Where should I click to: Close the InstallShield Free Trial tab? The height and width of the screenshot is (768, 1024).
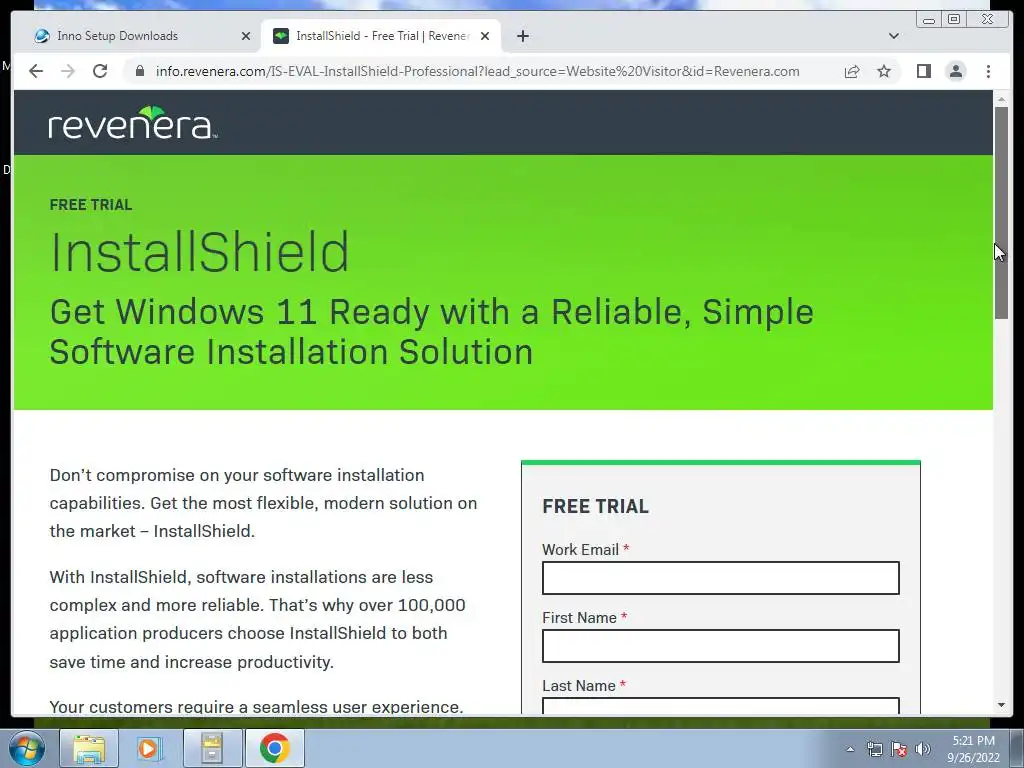485,36
